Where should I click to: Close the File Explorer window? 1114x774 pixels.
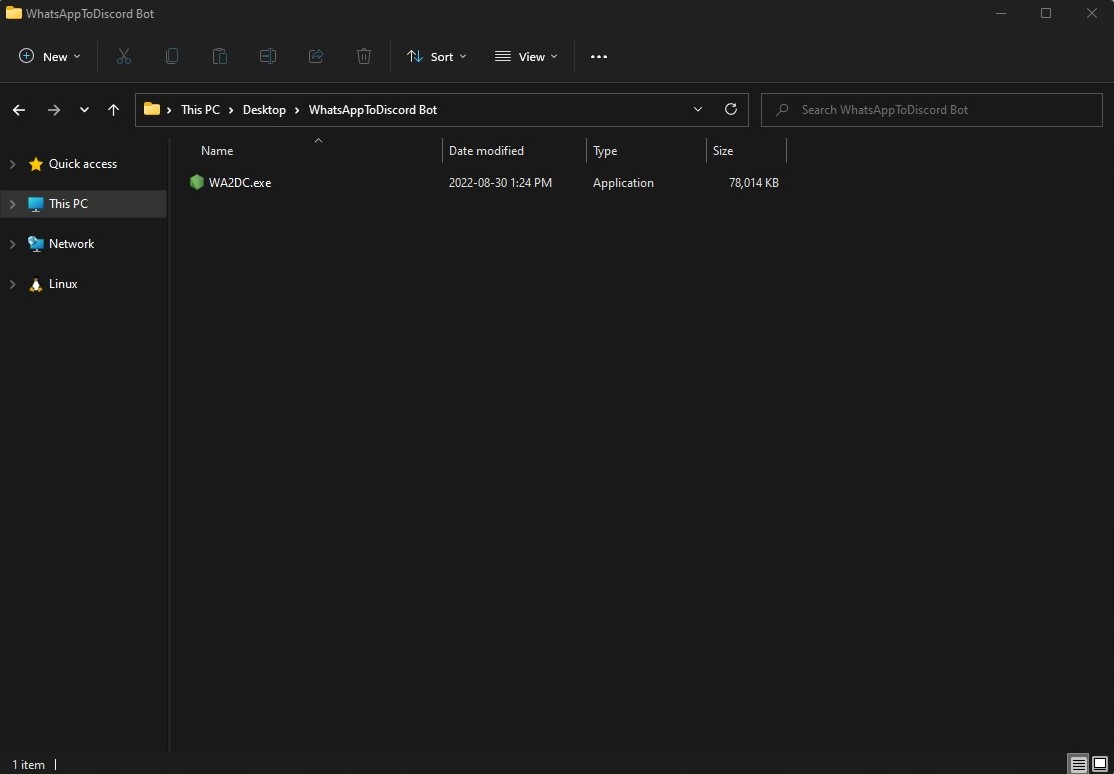tap(1092, 14)
